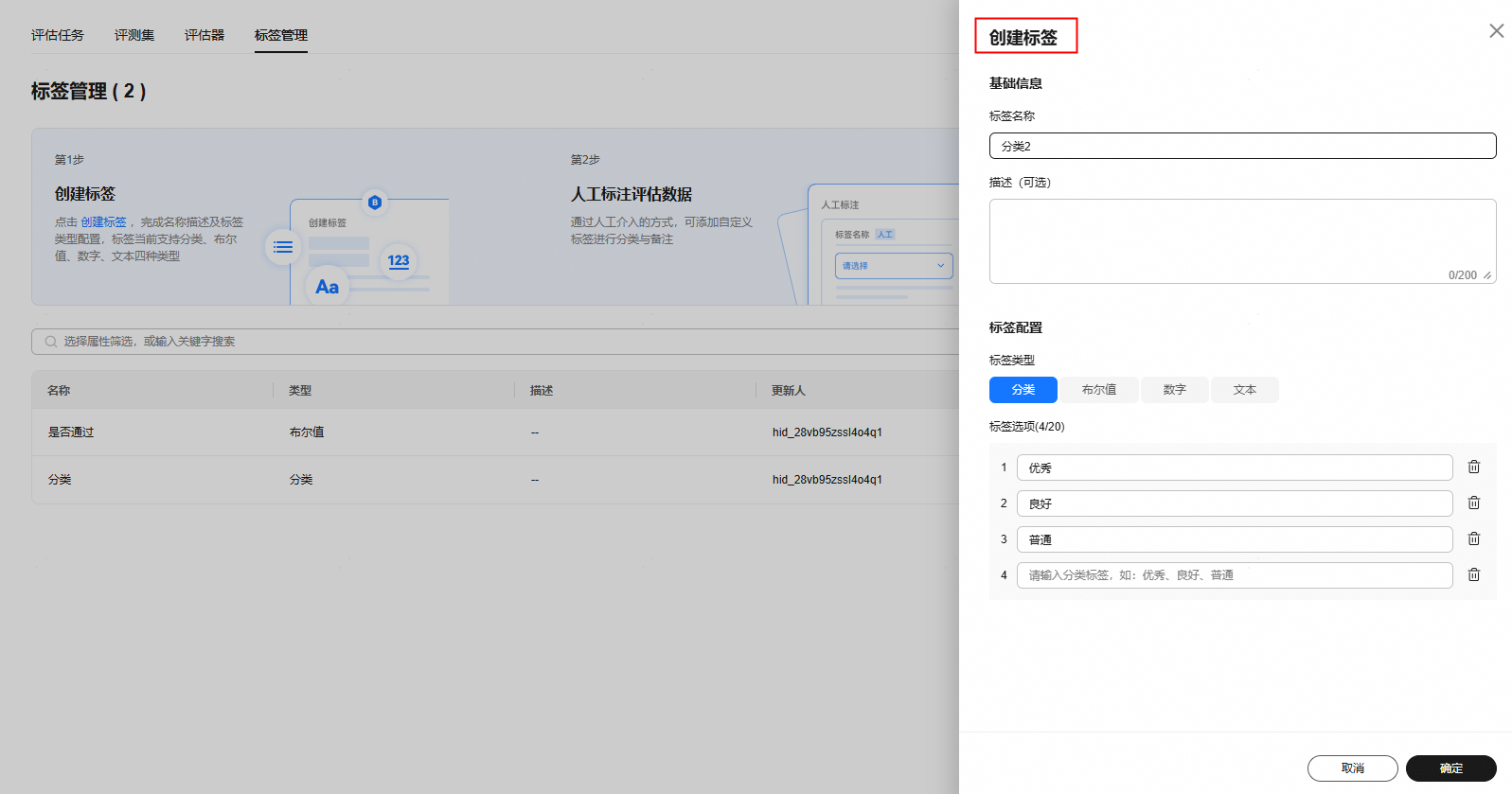The width and height of the screenshot is (1512, 794).
Task: Click the search magnifier icon in filter bar
Action: (50, 342)
